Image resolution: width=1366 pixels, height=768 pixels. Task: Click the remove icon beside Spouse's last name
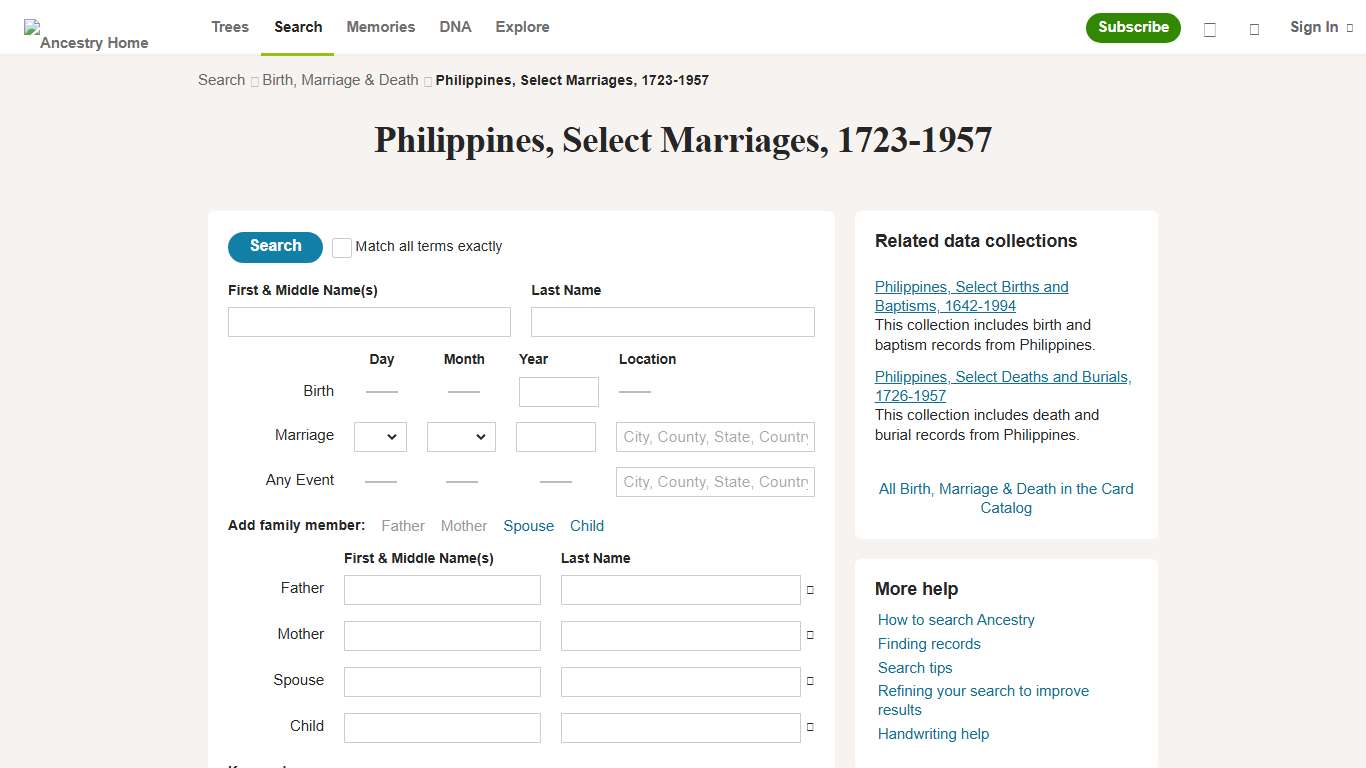coord(808,681)
